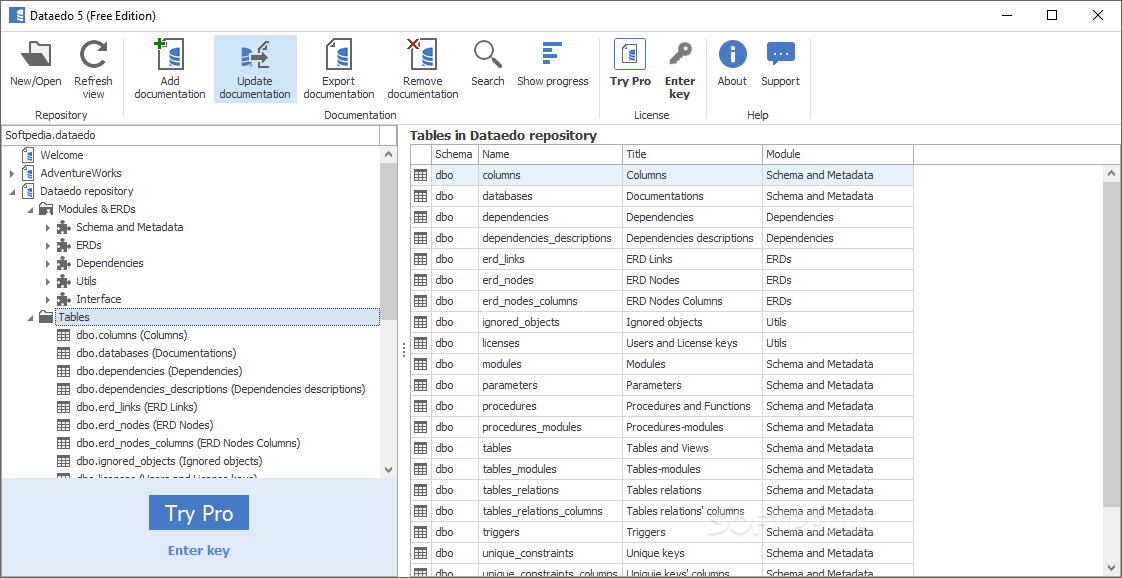Click the parameters row name cell

point(550,386)
